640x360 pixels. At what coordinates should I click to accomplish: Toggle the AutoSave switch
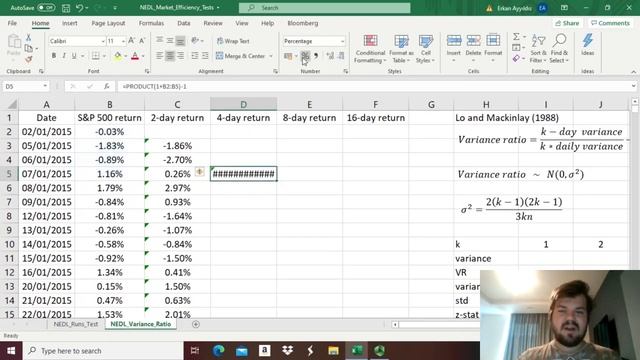click(x=46, y=8)
